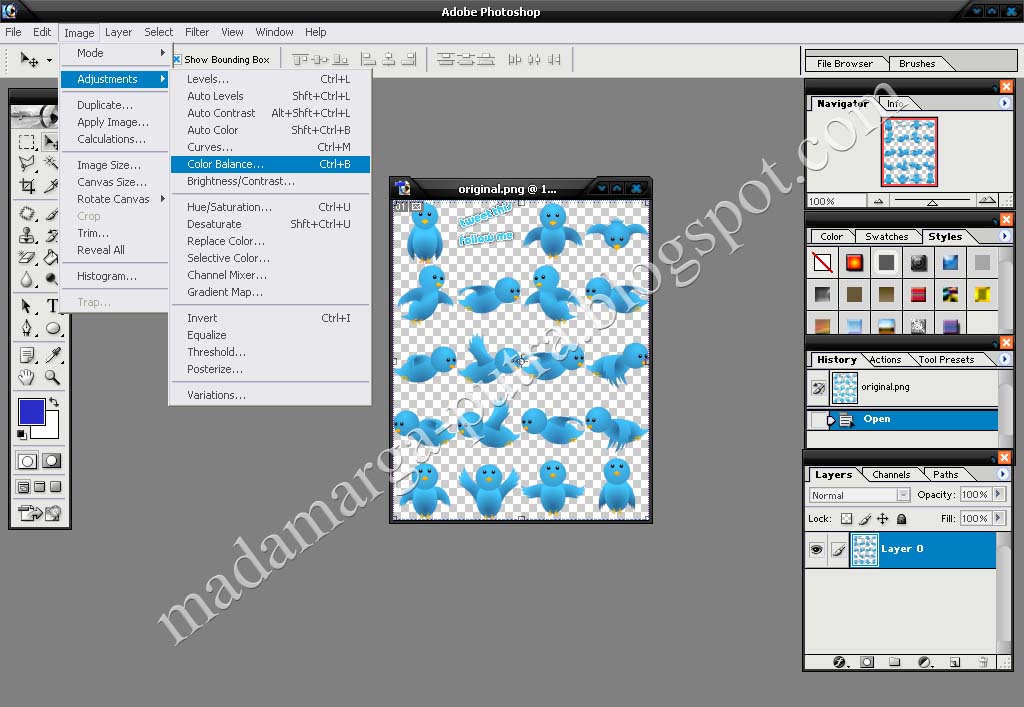The height and width of the screenshot is (707, 1024).
Task: Select the Rectangular Marquee tool
Action: point(27,141)
